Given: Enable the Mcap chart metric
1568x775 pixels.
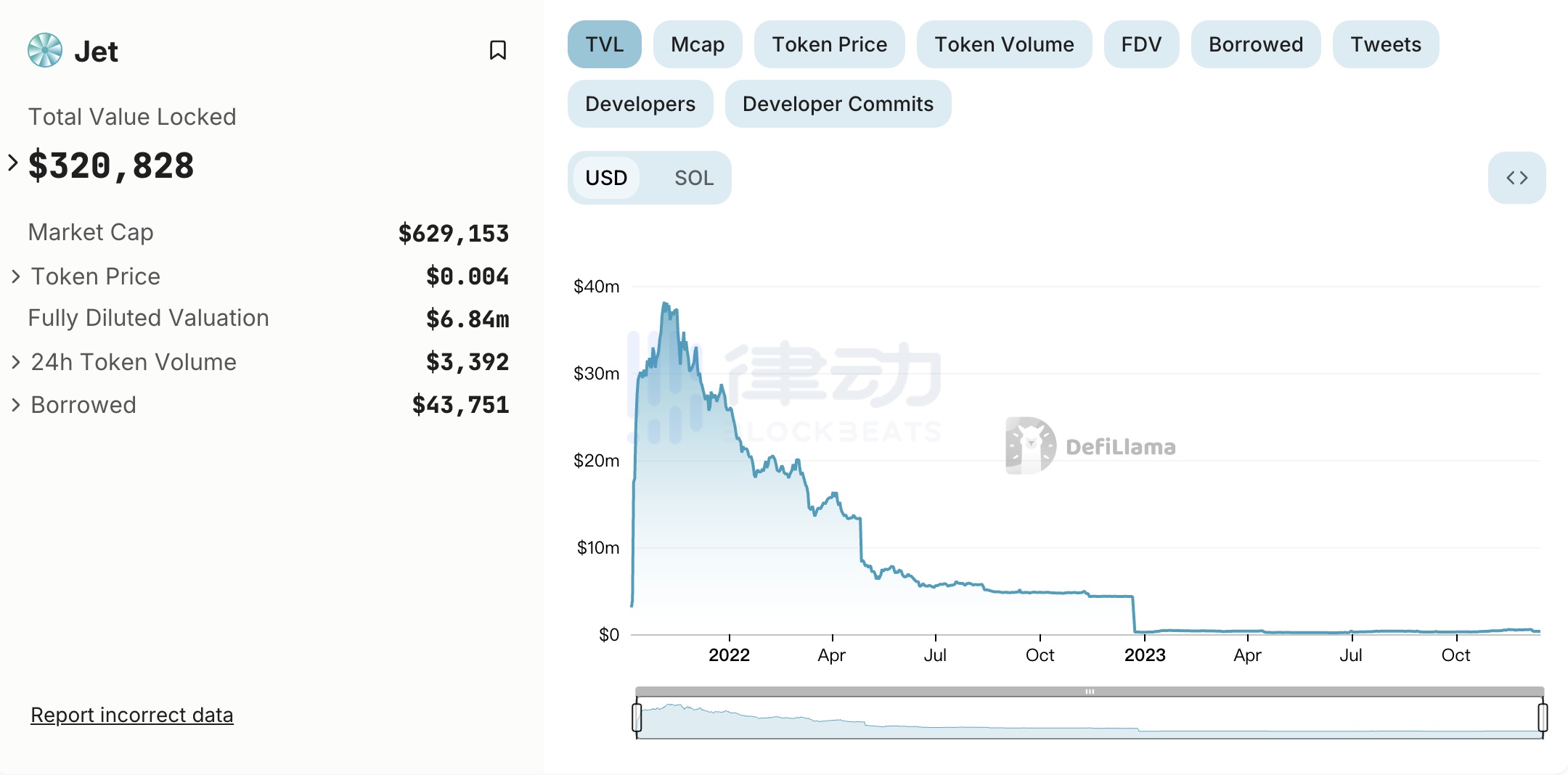Looking at the screenshot, I should (697, 44).
